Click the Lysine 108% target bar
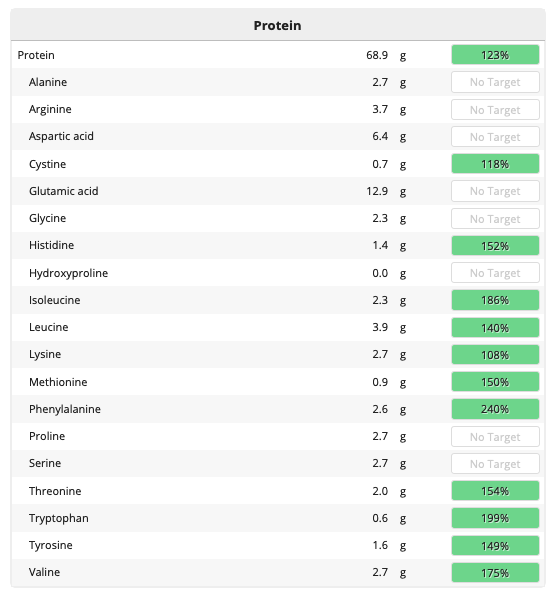Viewport: 556px width, 597px height. point(495,354)
